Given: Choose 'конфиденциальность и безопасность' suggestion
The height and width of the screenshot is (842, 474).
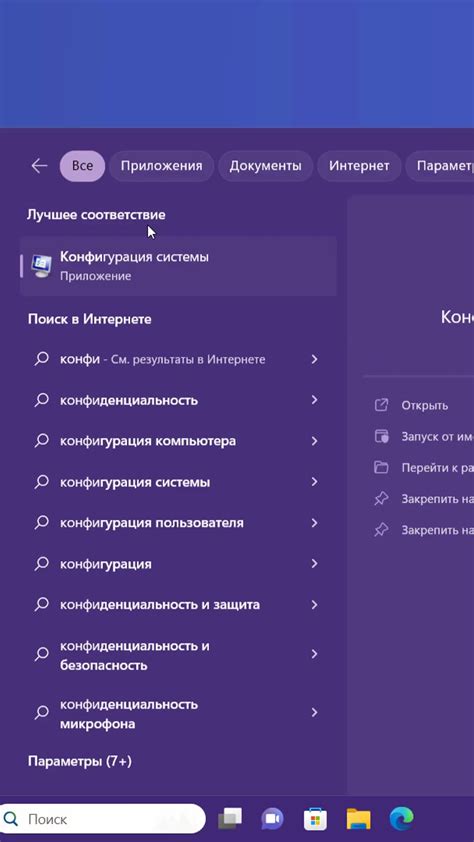Looking at the screenshot, I should (x=135, y=655).
